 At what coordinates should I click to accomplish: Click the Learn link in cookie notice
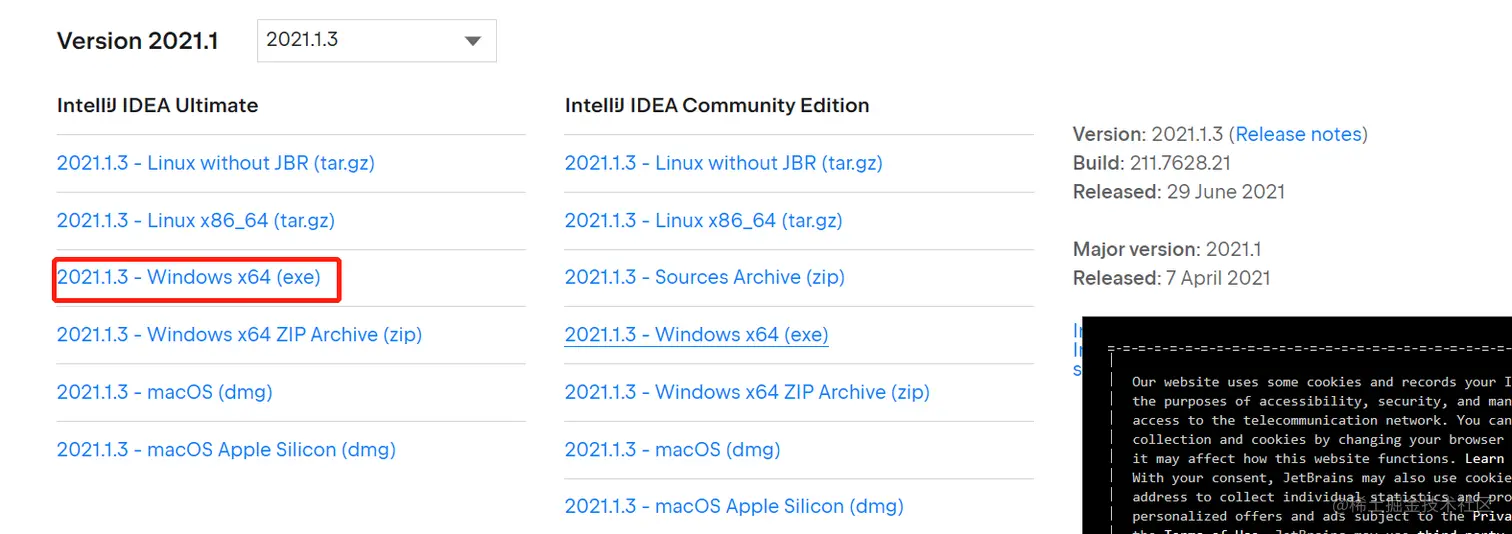click(x=1484, y=458)
